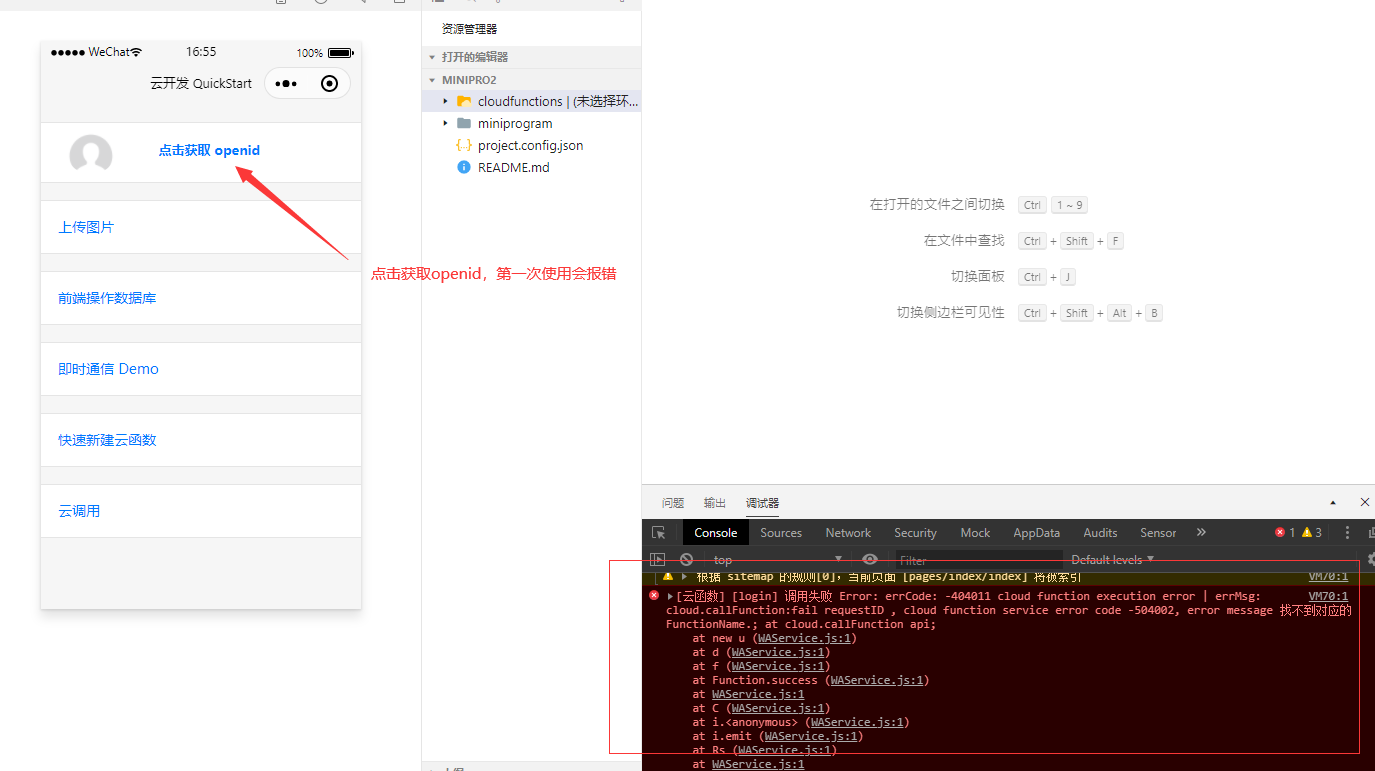1375x771 pixels.
Task: Open the 上传图片 entry
Action: 201,227
